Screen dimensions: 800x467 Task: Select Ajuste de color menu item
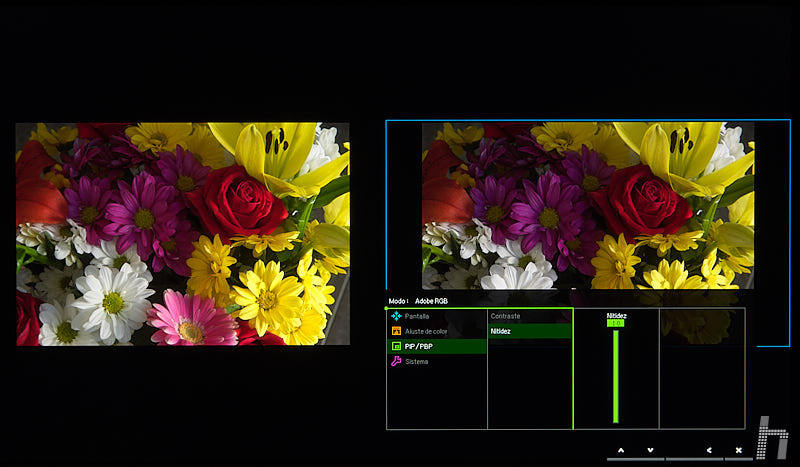click(426, 331)
